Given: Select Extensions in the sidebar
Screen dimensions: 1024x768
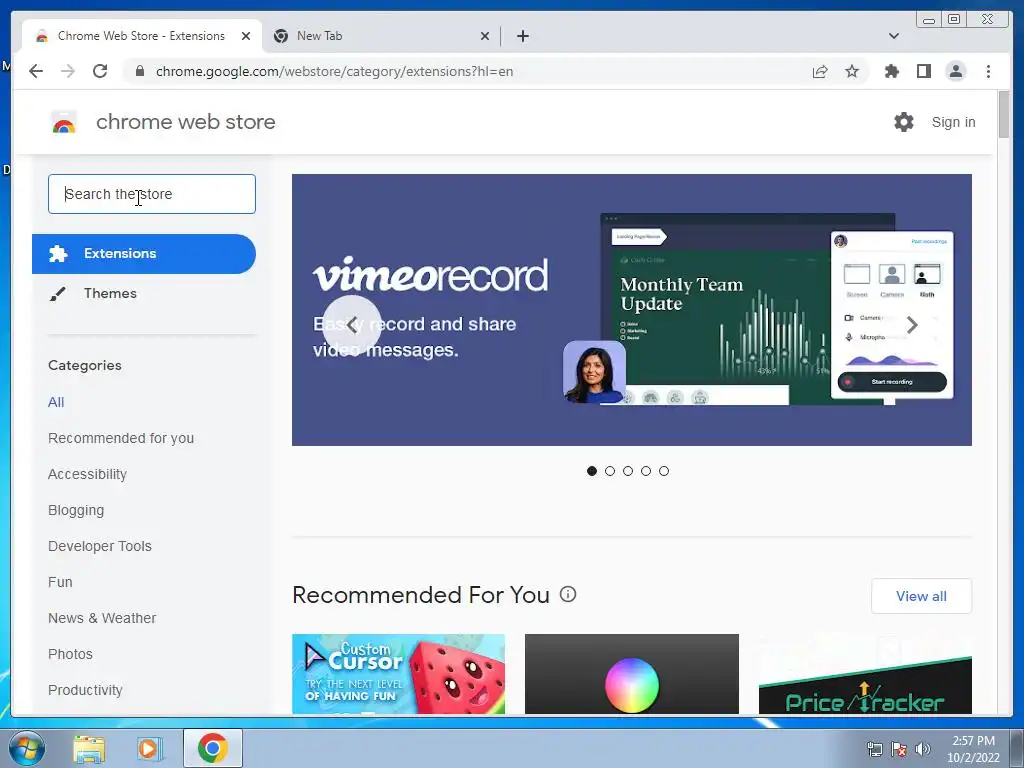Looking at the screenshot, I should 144,254.
